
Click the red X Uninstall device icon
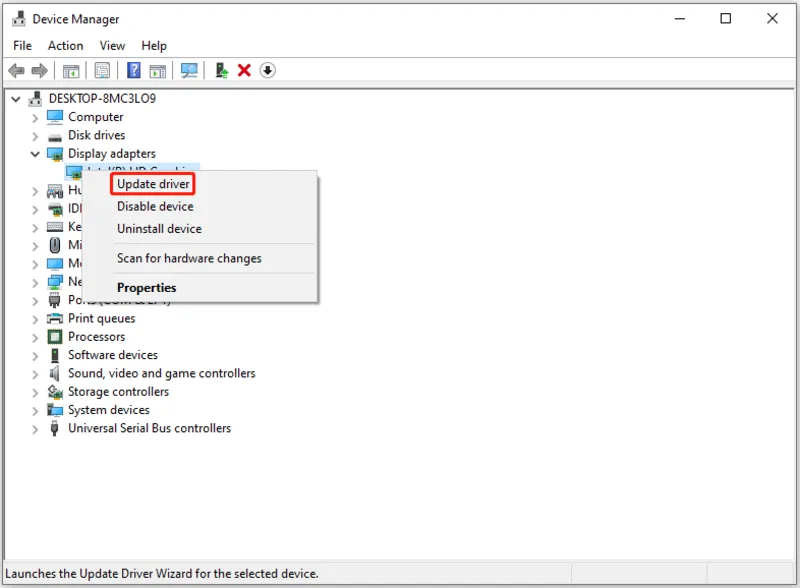(x=244, y=70)
